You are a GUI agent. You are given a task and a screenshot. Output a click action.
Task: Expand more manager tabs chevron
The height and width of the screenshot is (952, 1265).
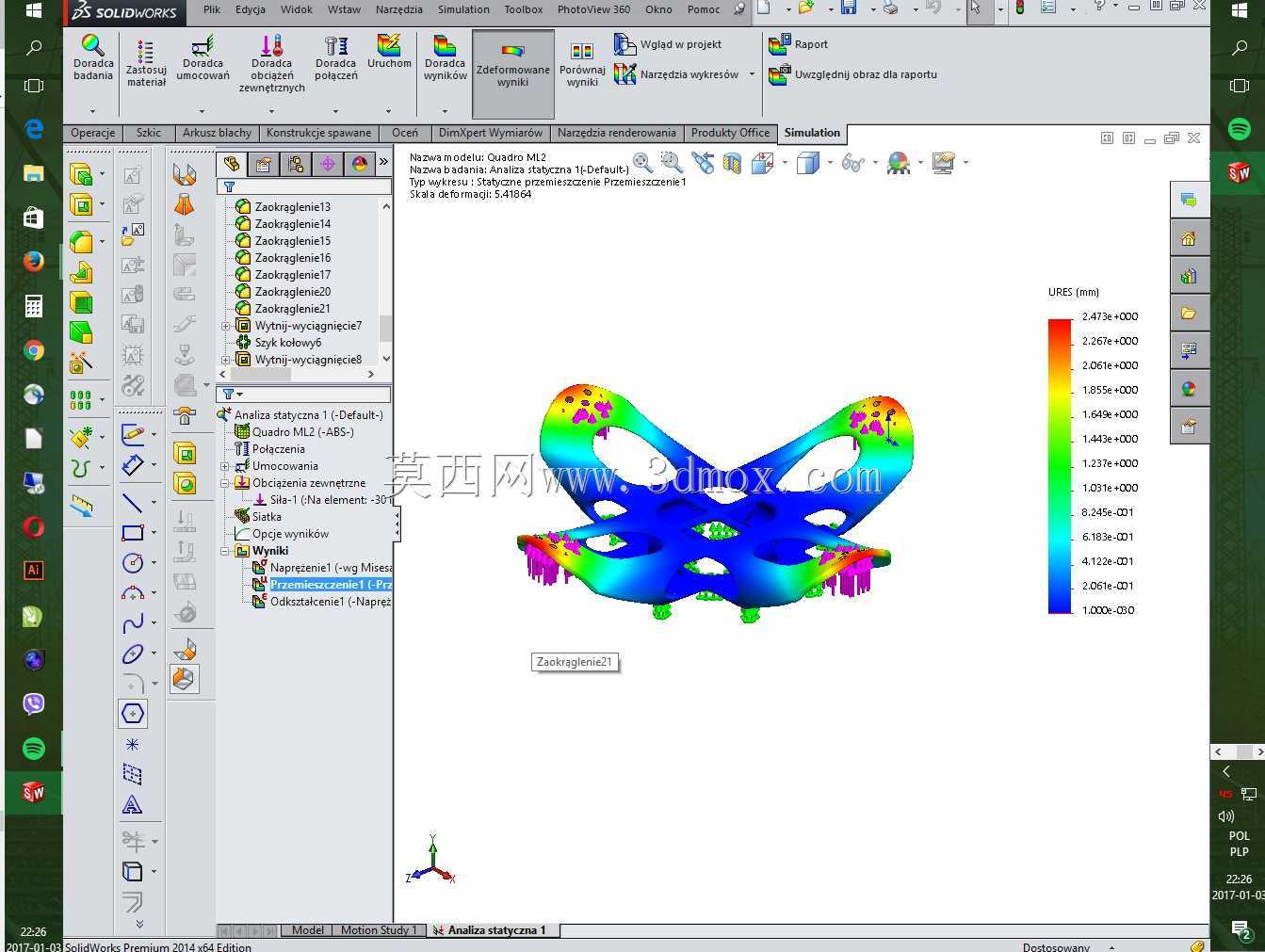click(383, 163)
